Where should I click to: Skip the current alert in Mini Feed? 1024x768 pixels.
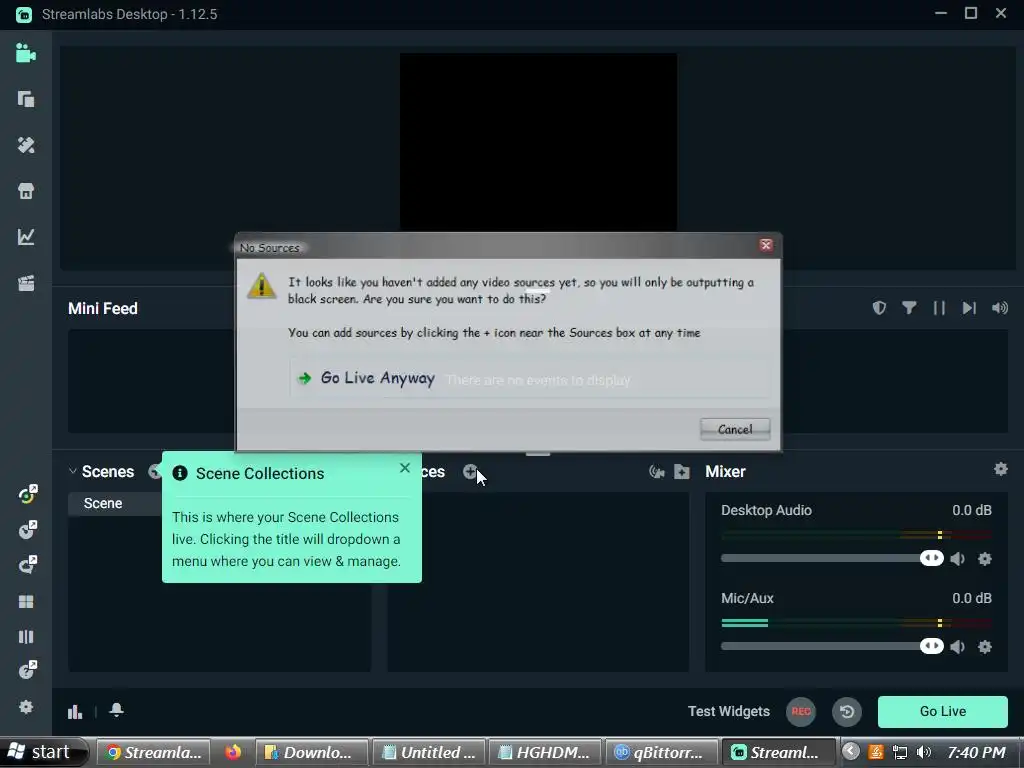pyautogui.click(x=969, y=308)
